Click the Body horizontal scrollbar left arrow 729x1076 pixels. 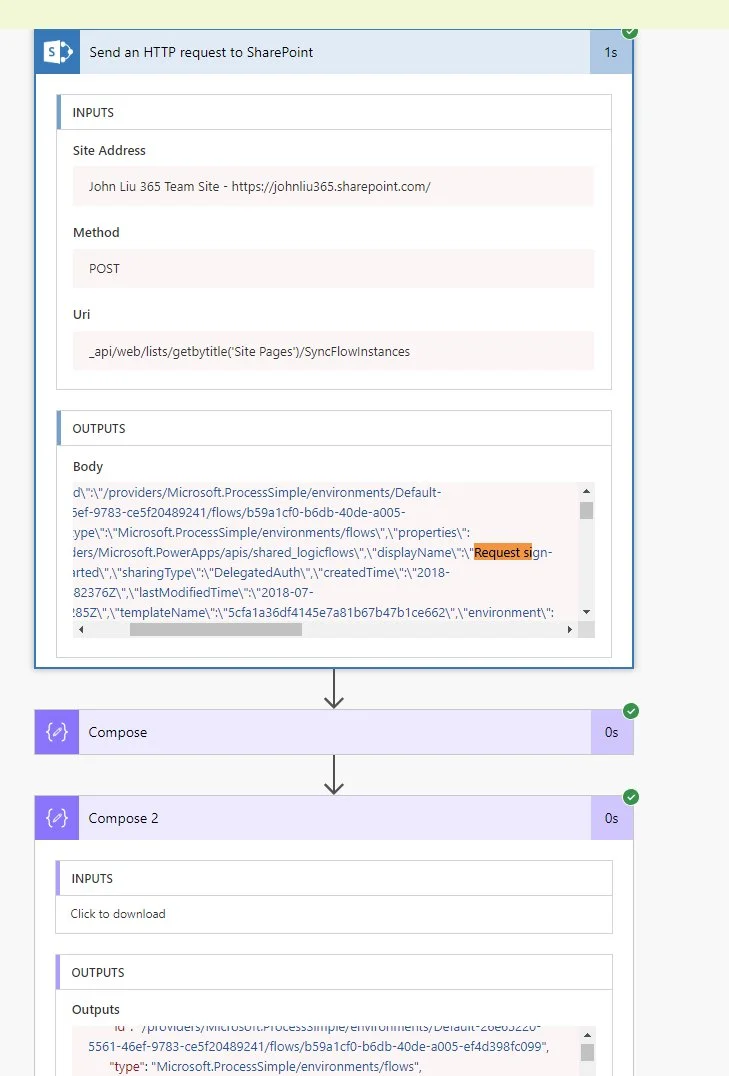click(x=81, y=630)
